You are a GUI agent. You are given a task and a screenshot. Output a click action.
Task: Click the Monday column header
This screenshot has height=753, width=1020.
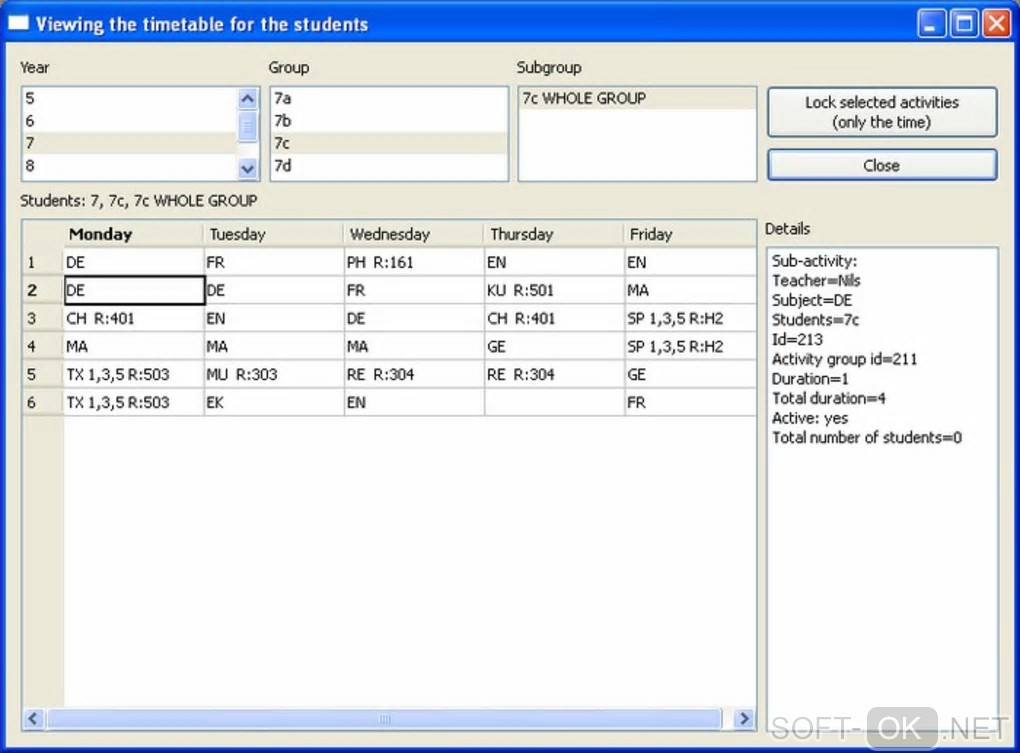tap(133, 234)
